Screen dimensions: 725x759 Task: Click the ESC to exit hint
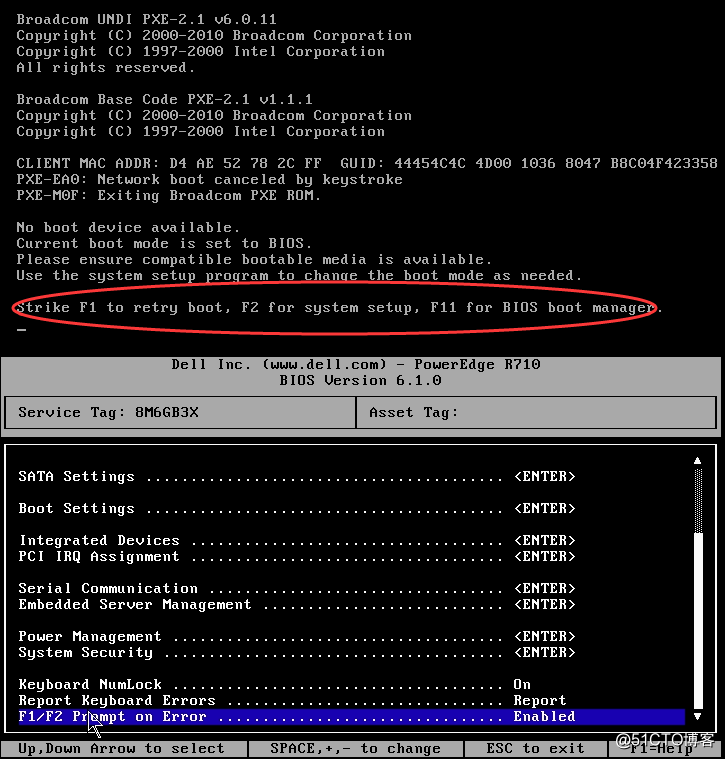[x=535, y=748]
